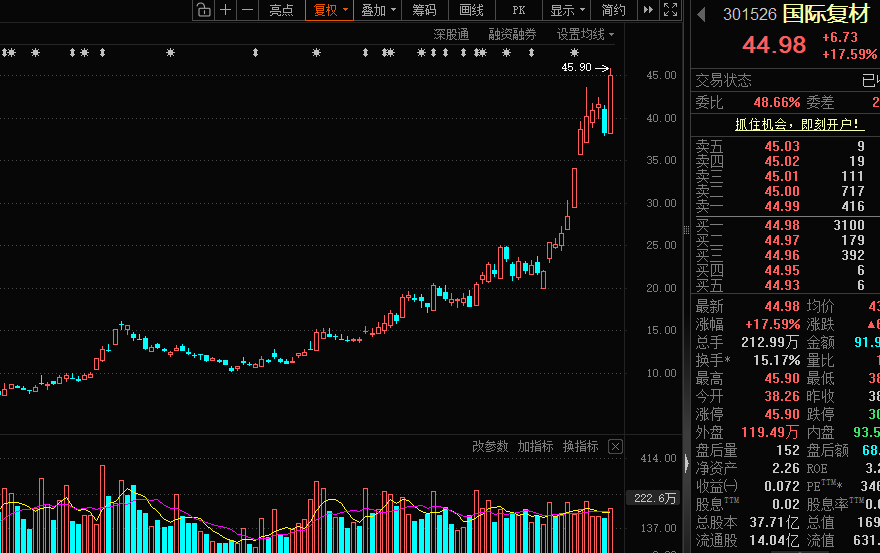
Task: Click the 流通股 value 14.04亿
Action: click(x=774, y=540)
